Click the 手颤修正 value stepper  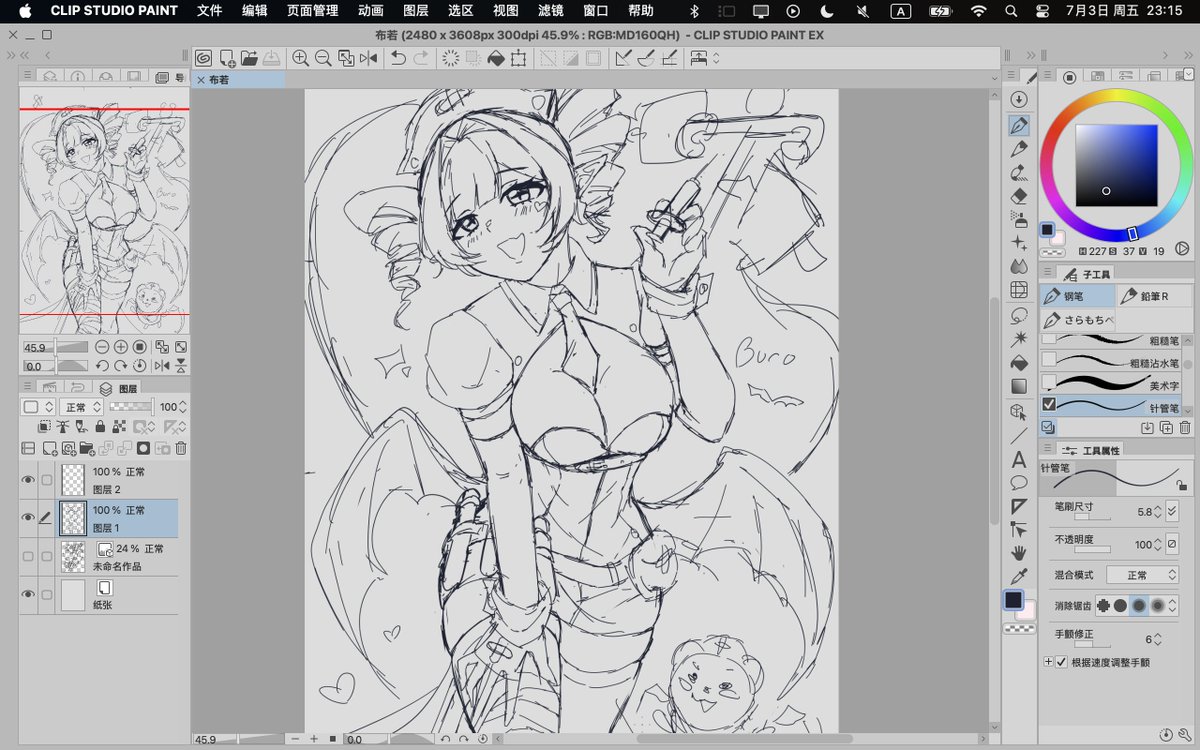[x=1157, y=639]
